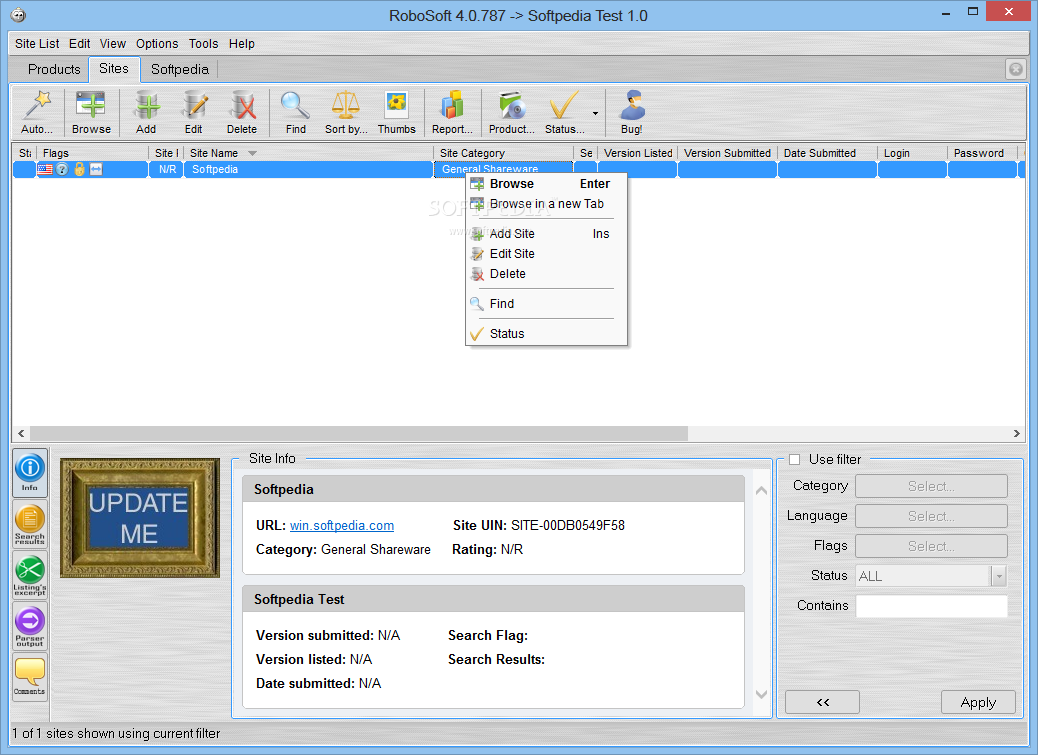
Task: Click the Browse toolbar icon
Action: (91, 112)
